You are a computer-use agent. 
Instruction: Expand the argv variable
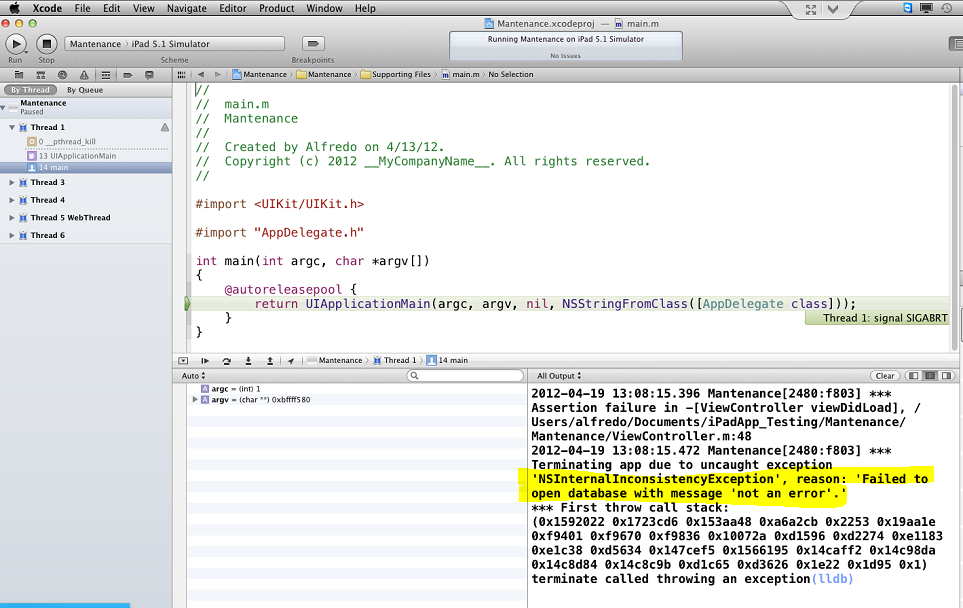(x=195, y=399)
